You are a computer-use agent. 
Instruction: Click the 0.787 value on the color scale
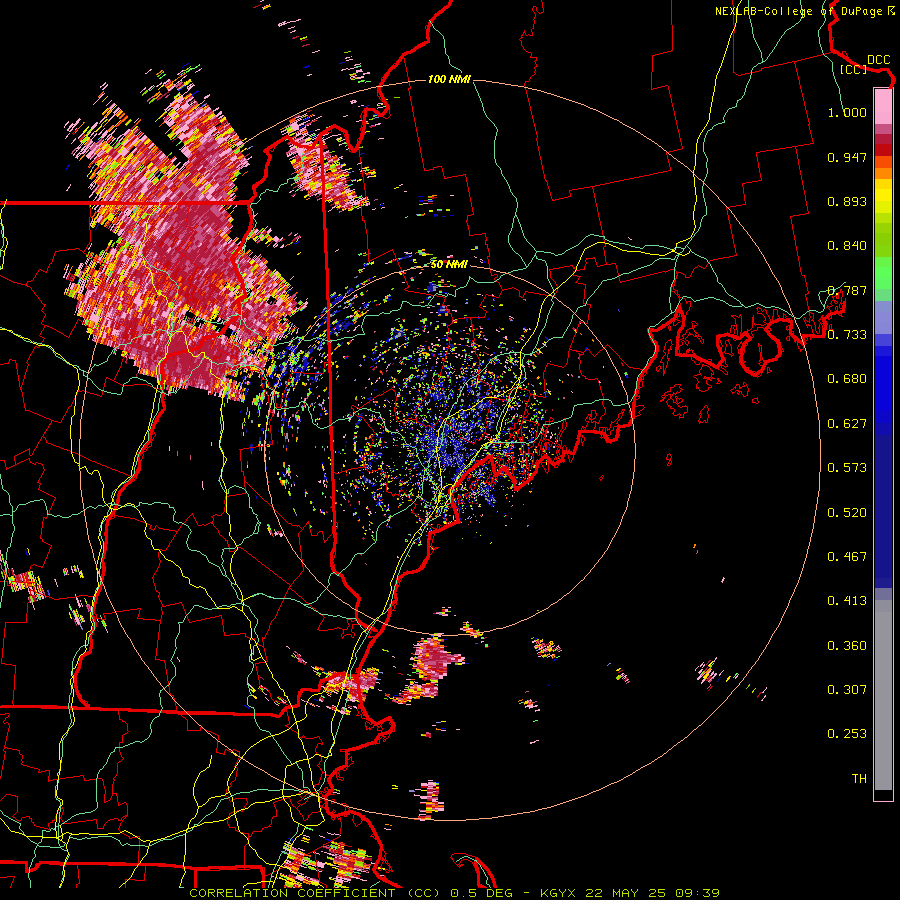pos(847,290)
